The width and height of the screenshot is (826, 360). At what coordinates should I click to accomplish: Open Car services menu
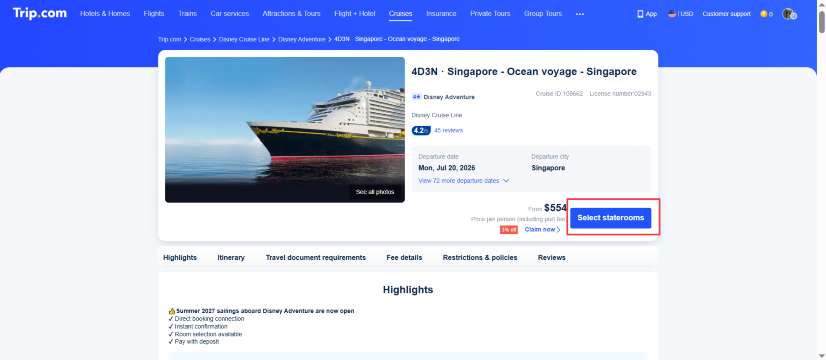tap(230, 14)
